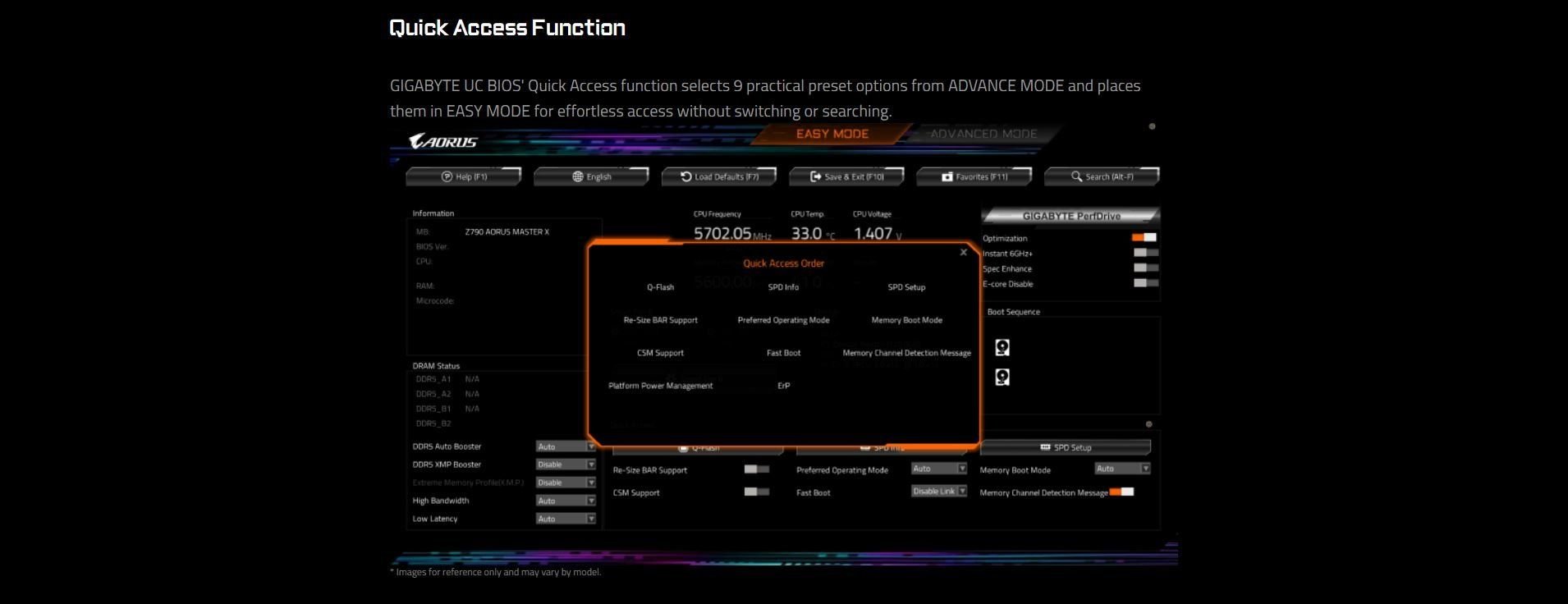Open Favorites (F11)
The width and height of the screenshot is (1568, 604).
click(974, 176)
